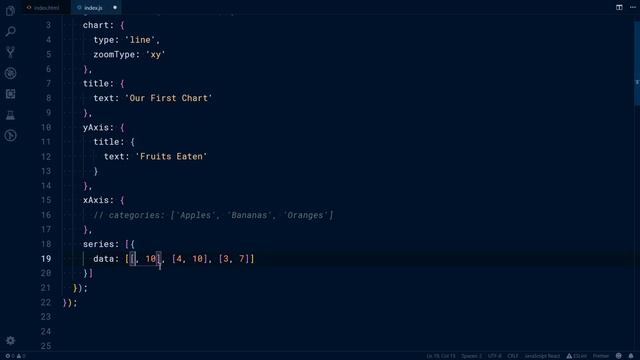Screen dimensions: 640x360
Task: Change the CRLF end-of-line sequence
Action: point(513,356)
